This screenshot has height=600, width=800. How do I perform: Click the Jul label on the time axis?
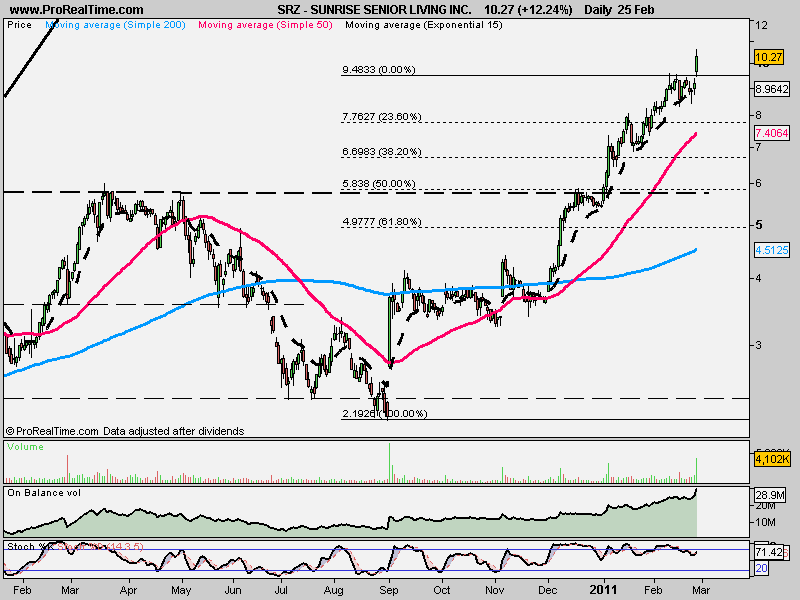pos(281,590)
